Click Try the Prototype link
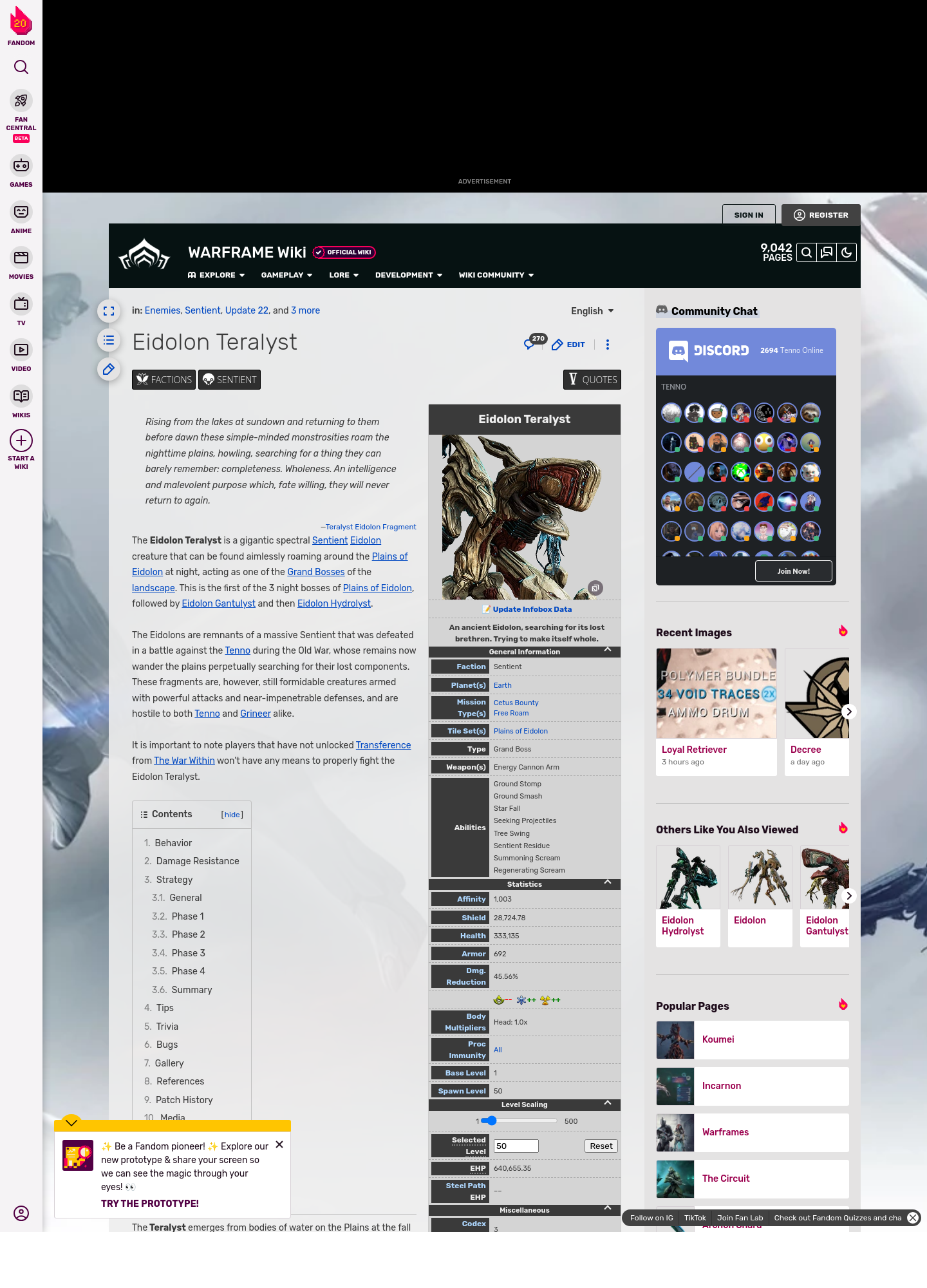 point(150,1204)
